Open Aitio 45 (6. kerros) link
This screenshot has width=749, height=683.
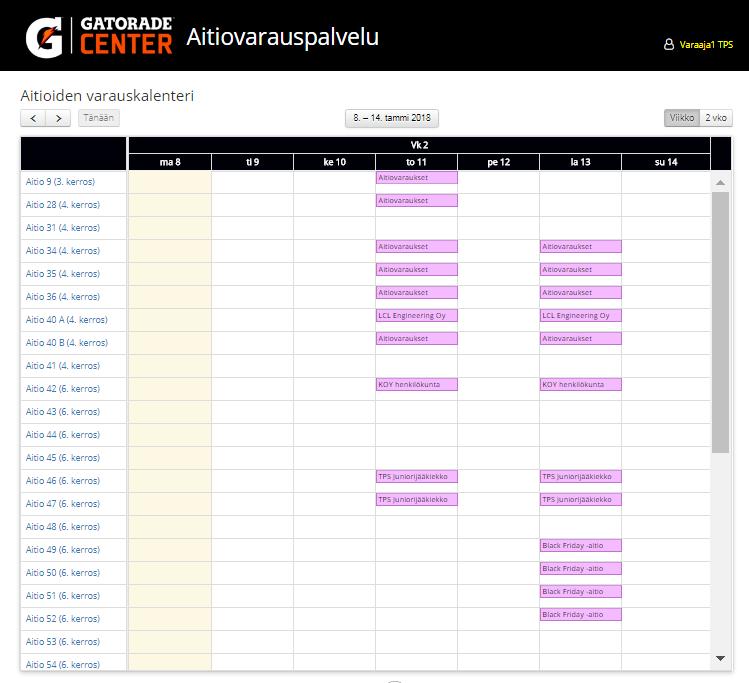pos(63,458)
